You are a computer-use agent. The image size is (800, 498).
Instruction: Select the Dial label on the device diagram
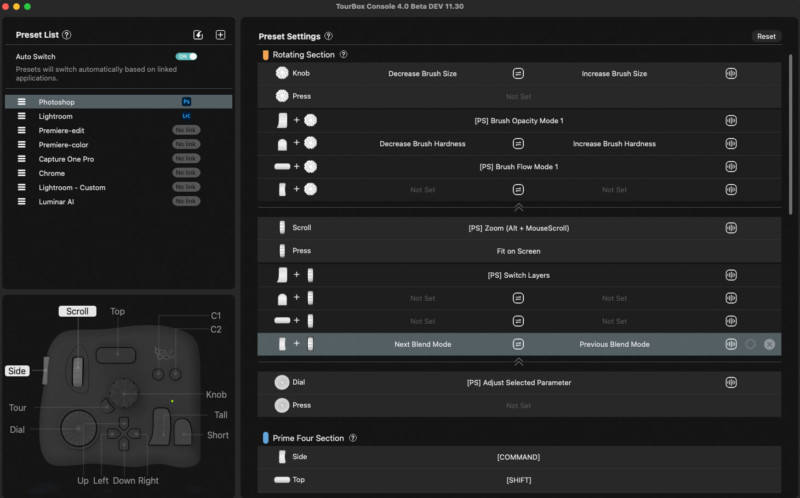[x=17, y=430]
